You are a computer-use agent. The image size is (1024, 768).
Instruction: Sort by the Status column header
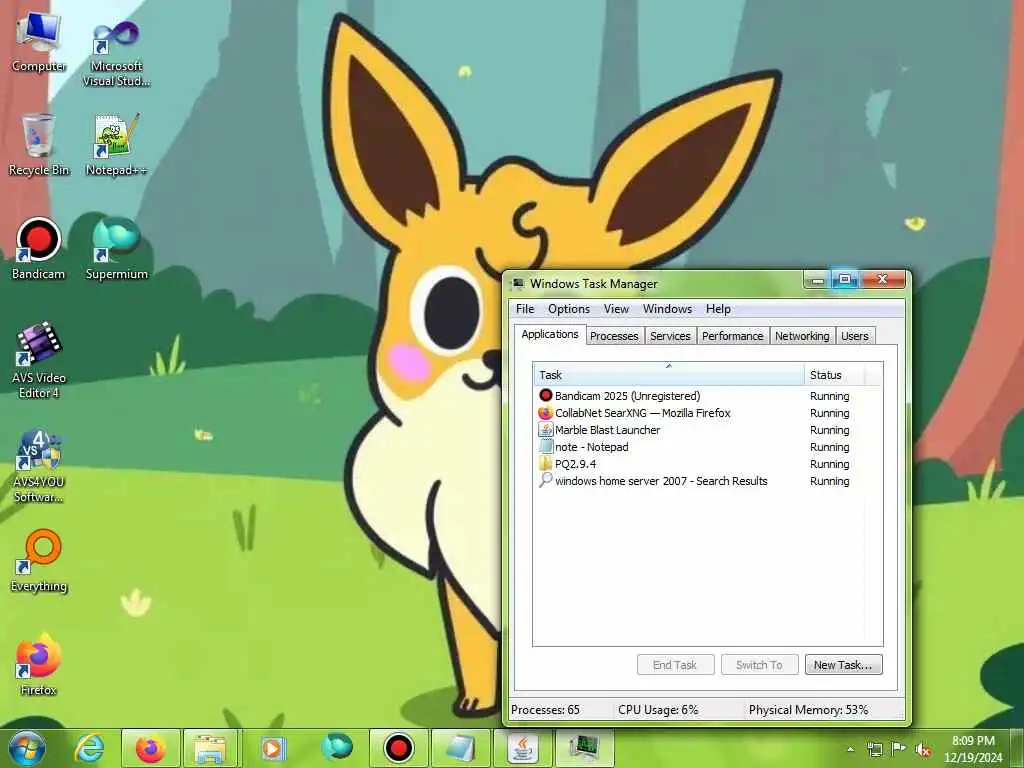pos(835,374)
